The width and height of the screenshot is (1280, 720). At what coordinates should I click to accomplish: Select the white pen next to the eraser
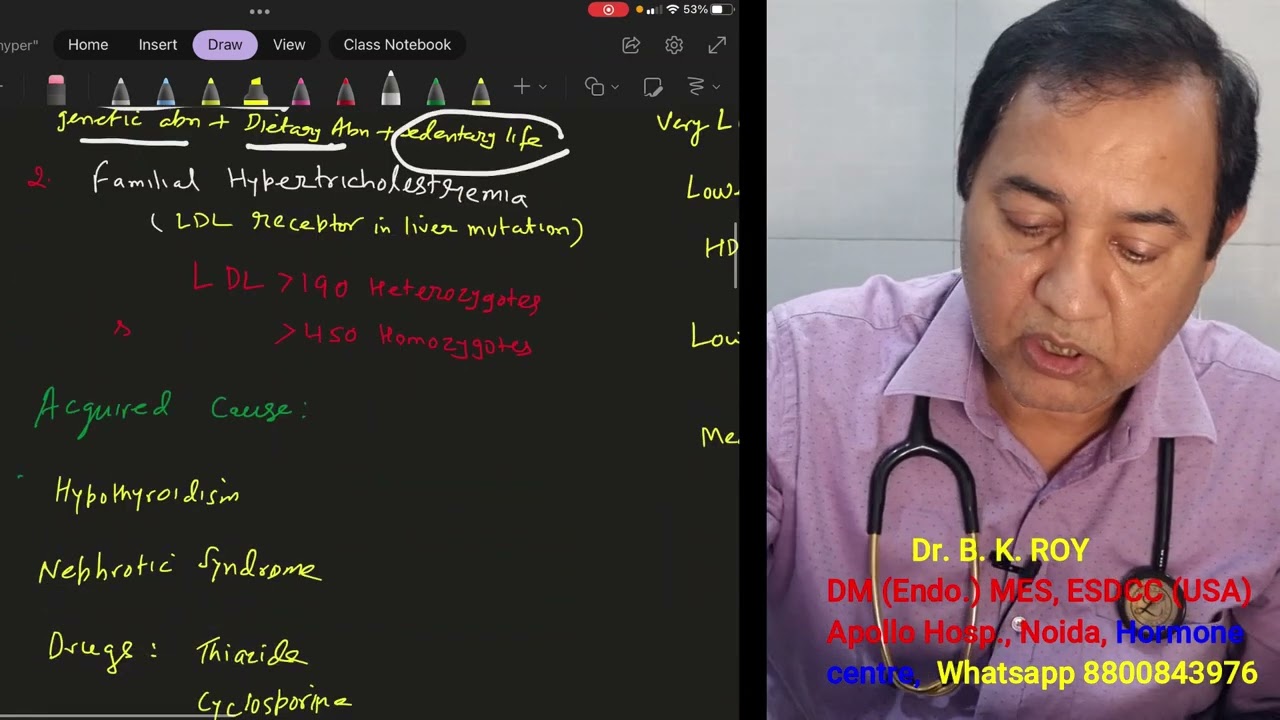coord(120,92)
